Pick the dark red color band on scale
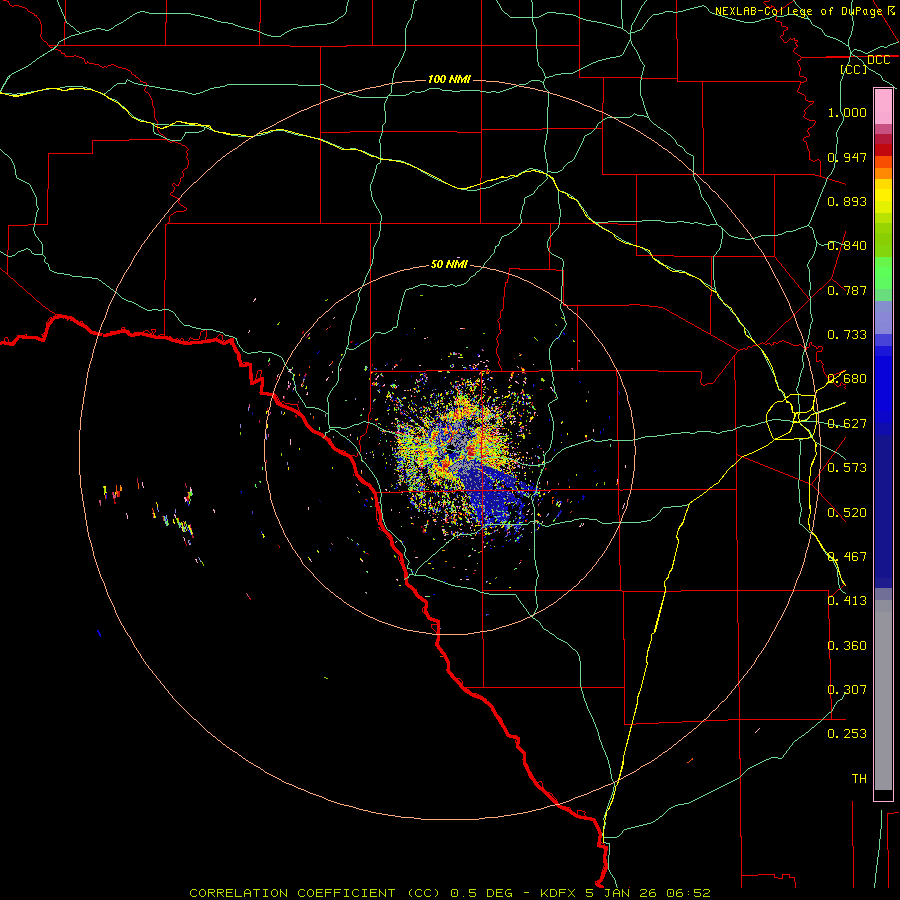 click(x=883, y=150)
